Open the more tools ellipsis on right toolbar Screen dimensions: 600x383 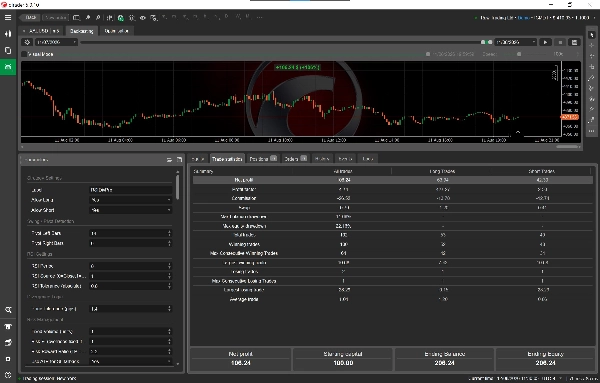pyautogui.click(x=592, y=131)
